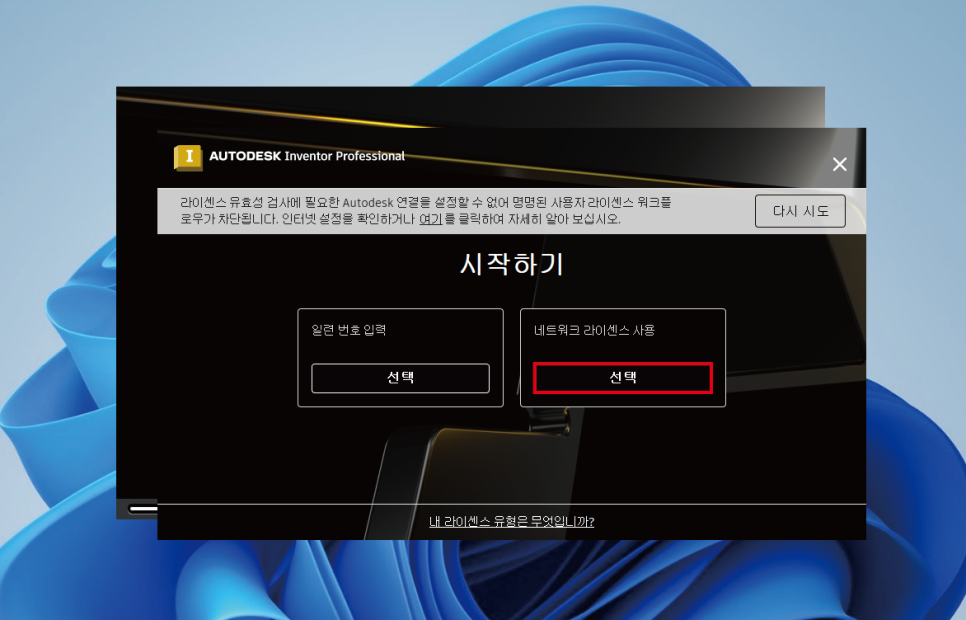966x620 pixels.
Task: Click the 일련 번호 입력 label
Action: (349, 330)
